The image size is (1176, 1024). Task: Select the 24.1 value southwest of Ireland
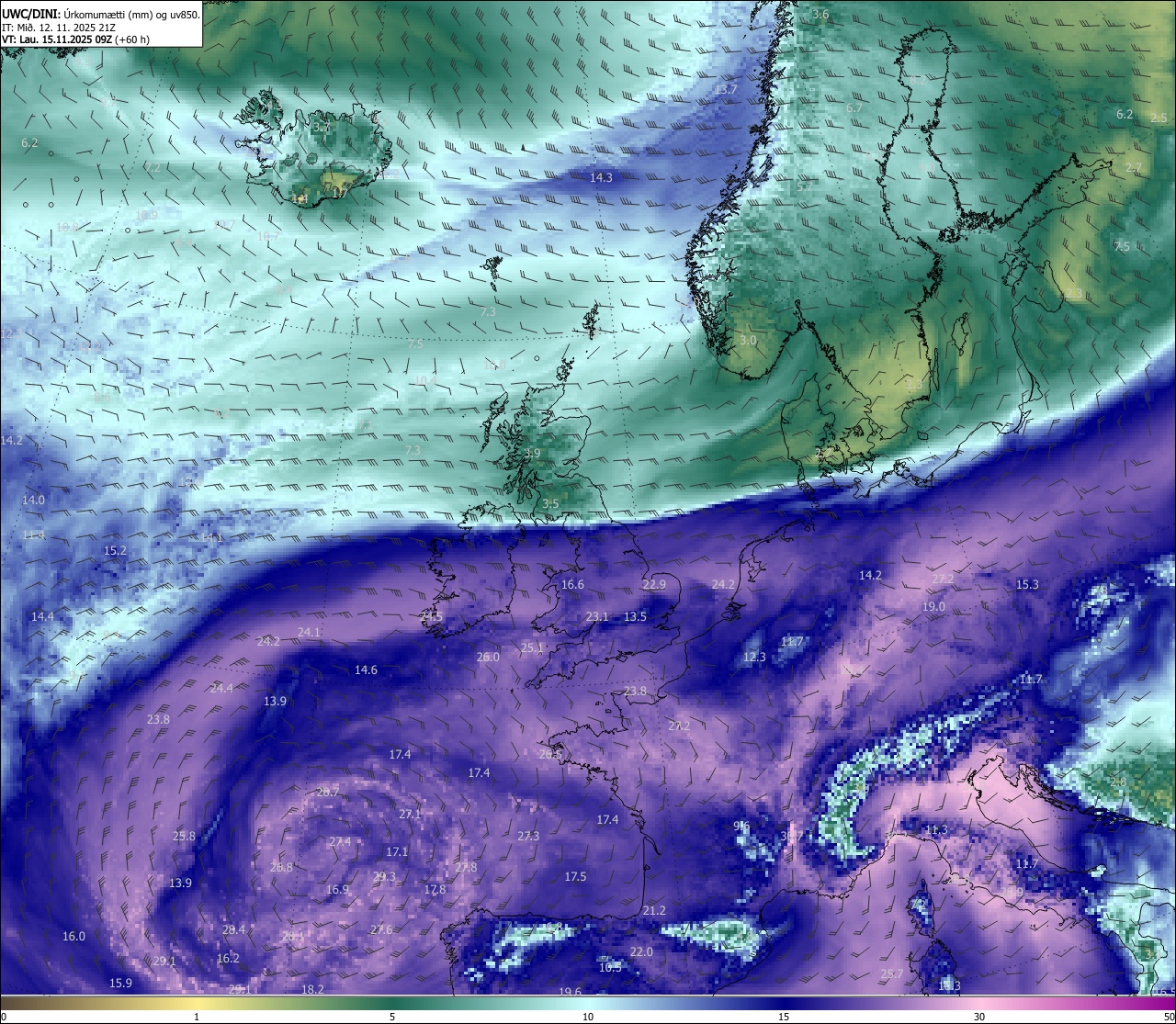click(x=309, y=632)
